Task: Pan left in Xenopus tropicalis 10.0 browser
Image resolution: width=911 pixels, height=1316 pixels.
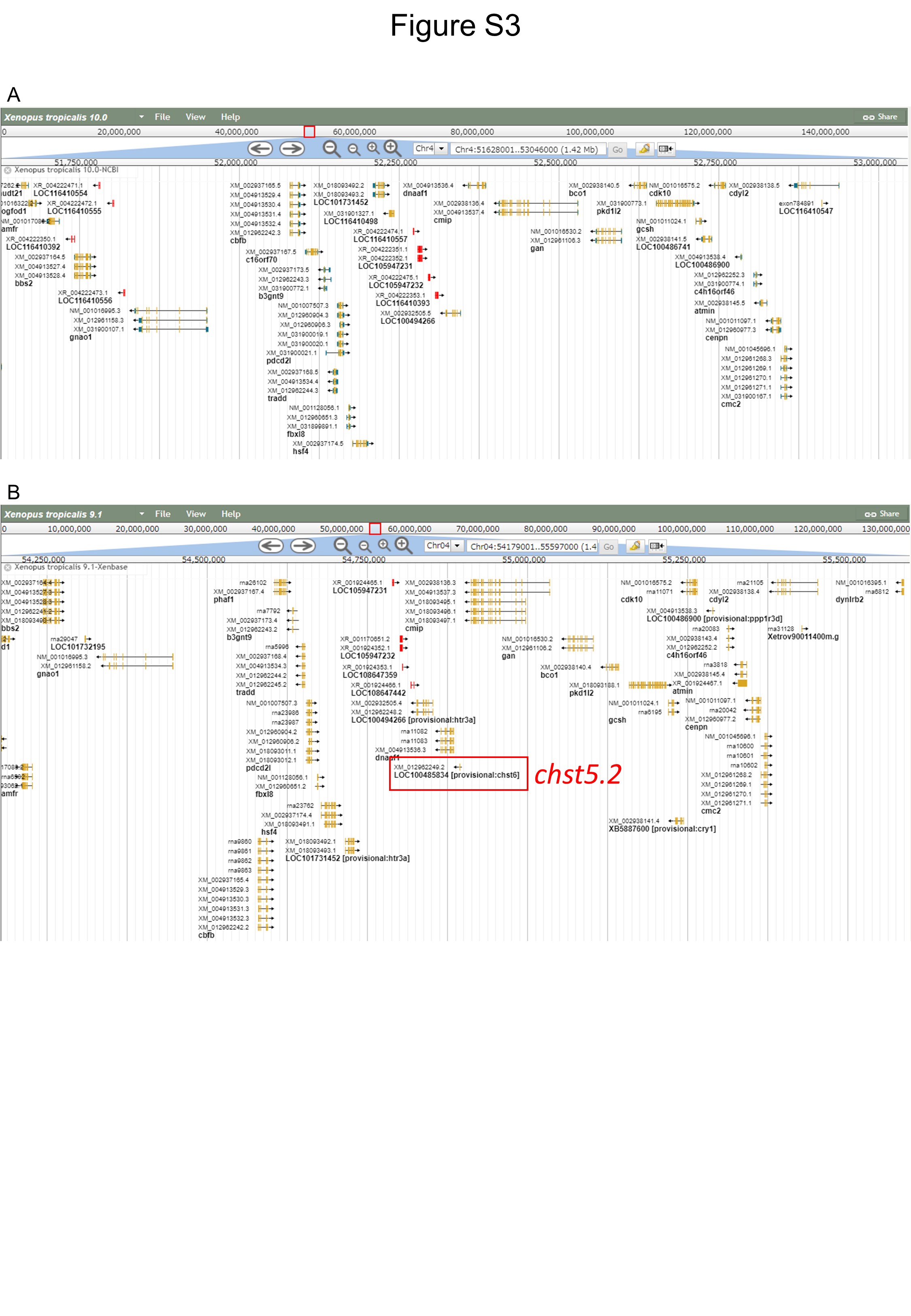Action: pos(260,149)
